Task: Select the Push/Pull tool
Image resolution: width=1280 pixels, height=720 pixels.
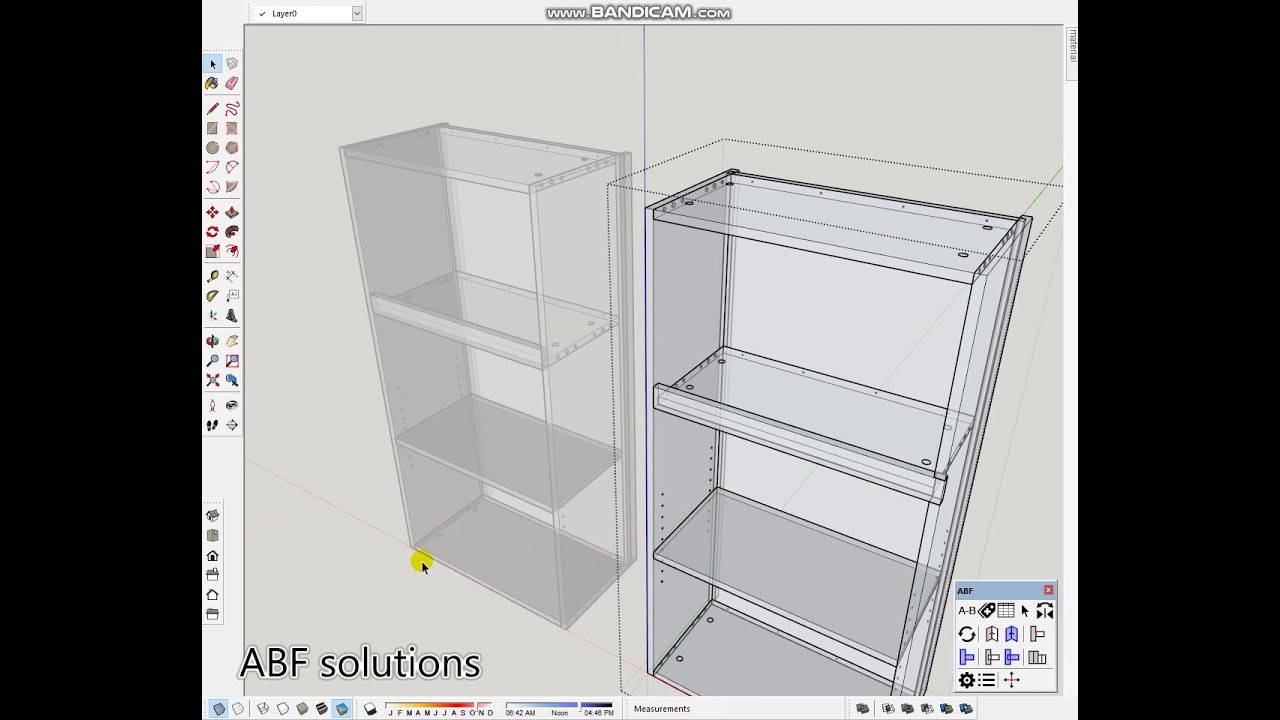Action: 232,212
